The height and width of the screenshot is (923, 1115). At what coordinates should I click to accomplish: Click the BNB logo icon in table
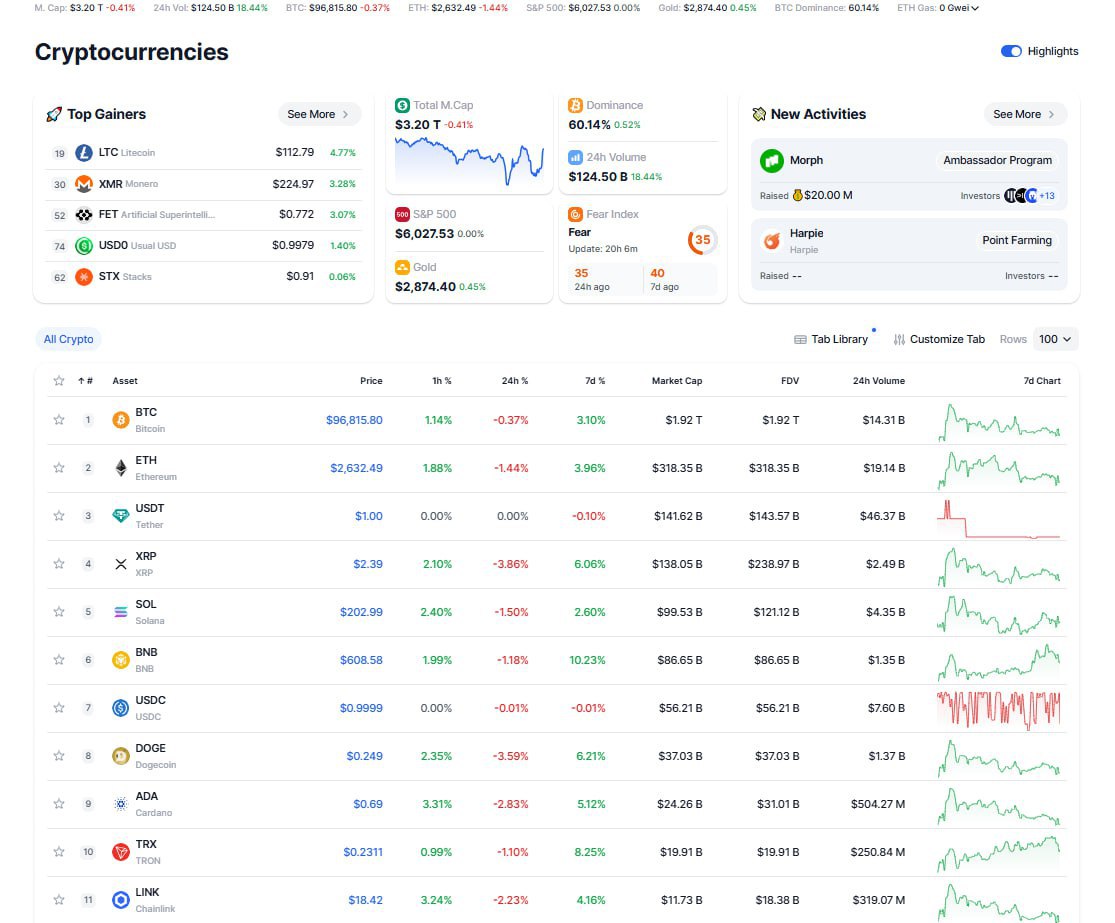(x=121, y=660)
